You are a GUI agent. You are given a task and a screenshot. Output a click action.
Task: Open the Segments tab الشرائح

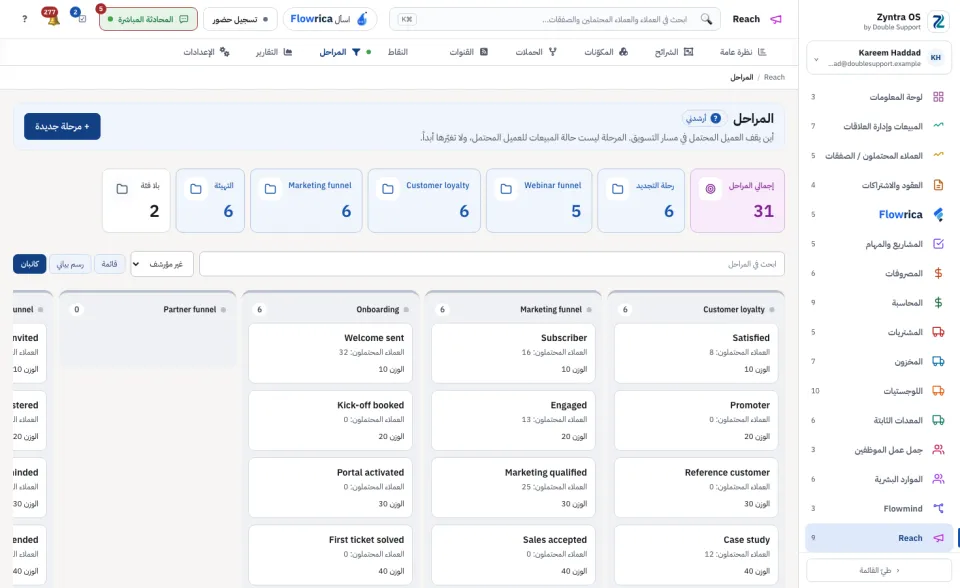coord(673,52)
